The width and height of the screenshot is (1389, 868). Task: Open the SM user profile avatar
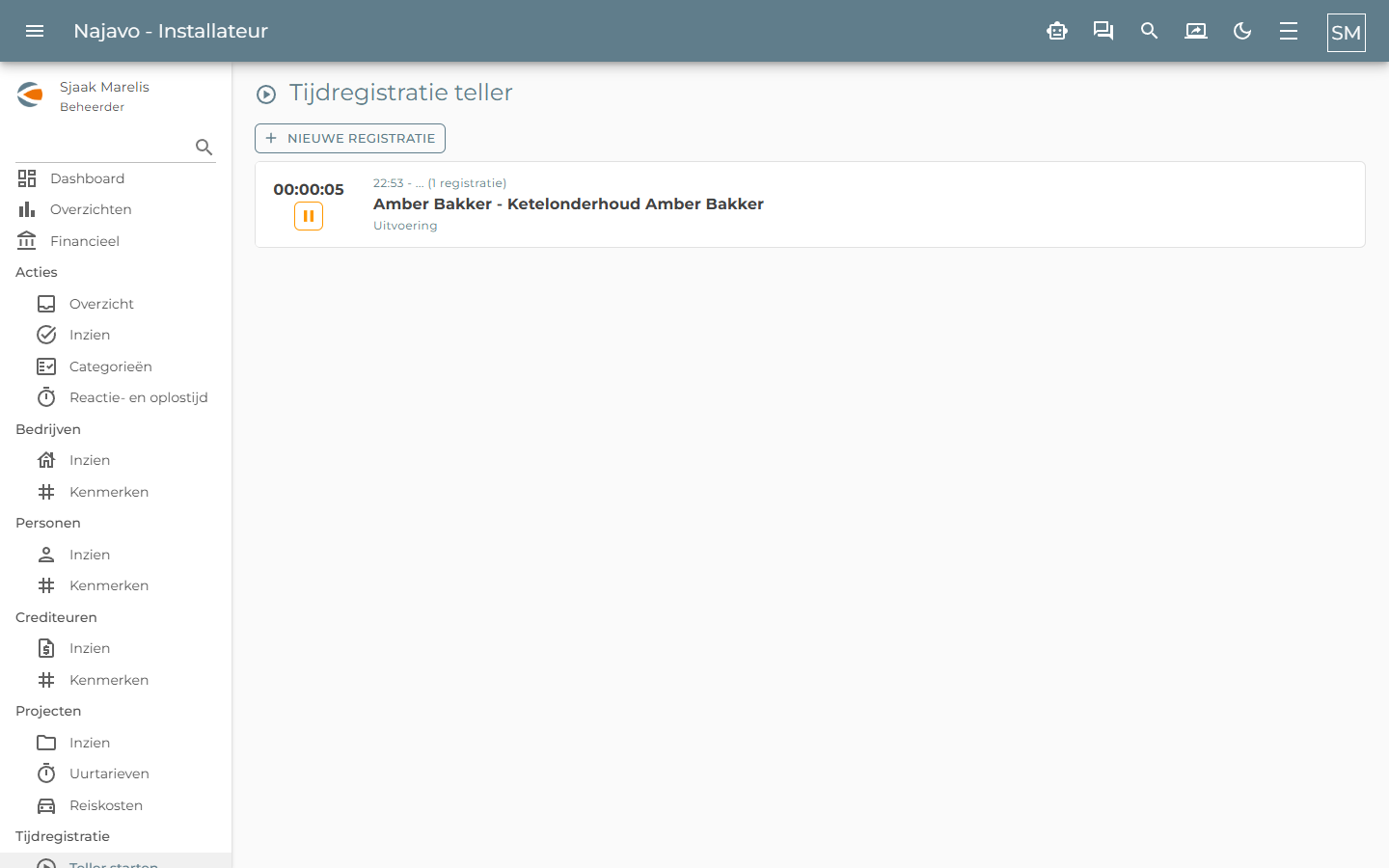[1347, 33]
